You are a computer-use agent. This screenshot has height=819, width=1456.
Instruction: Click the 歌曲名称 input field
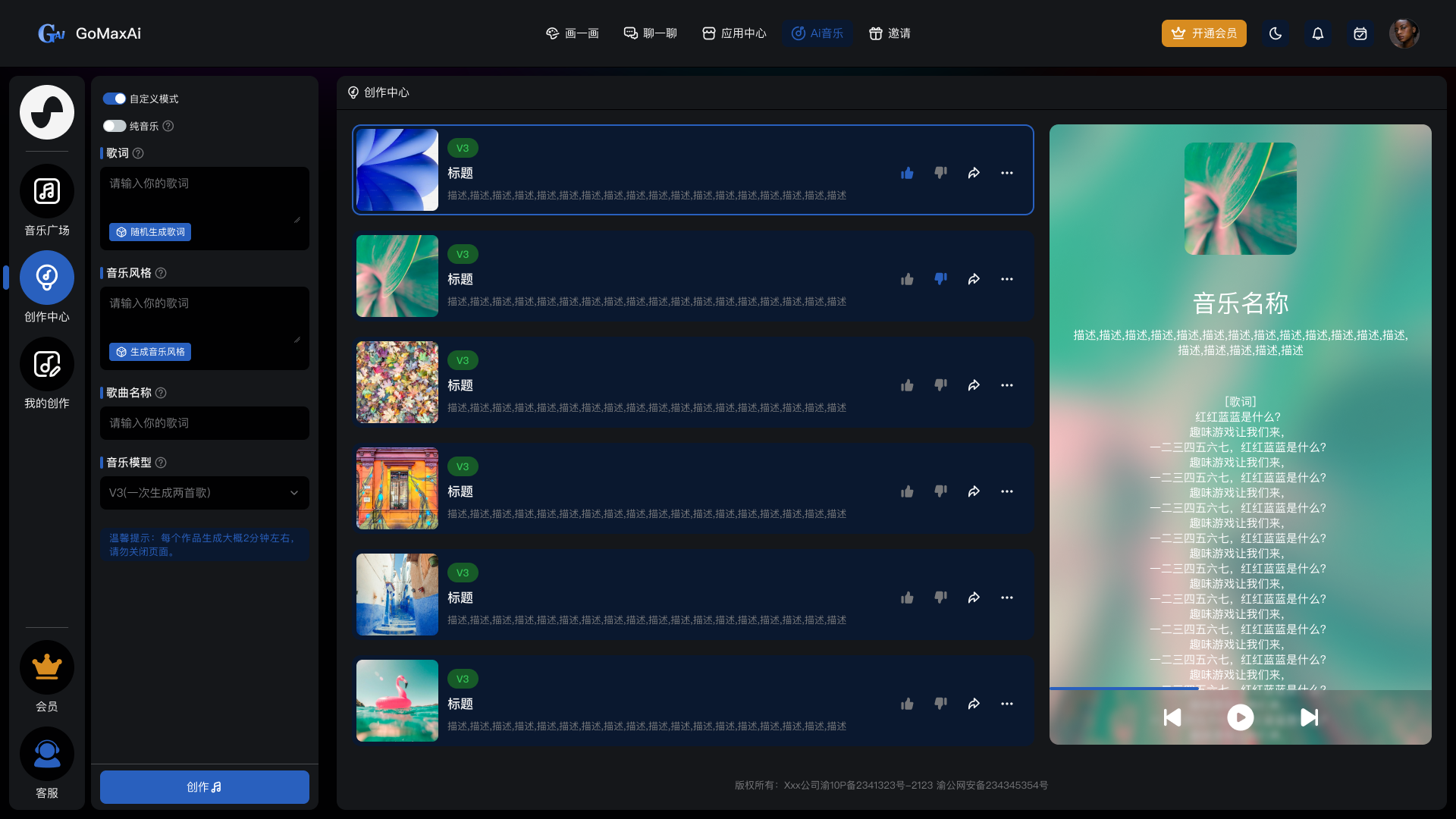(205, 423)
